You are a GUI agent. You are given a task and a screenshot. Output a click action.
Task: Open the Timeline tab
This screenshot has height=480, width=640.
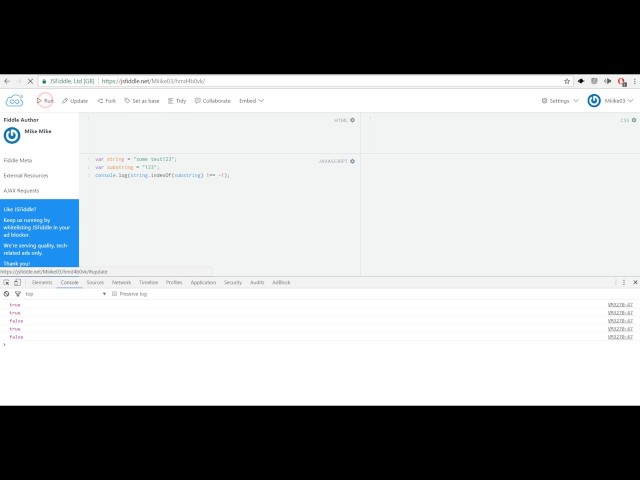pyautogui.click(x=149, y=282)
